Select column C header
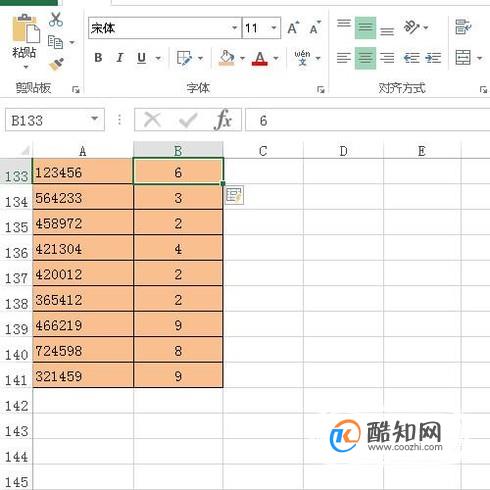 click(263, 151)
